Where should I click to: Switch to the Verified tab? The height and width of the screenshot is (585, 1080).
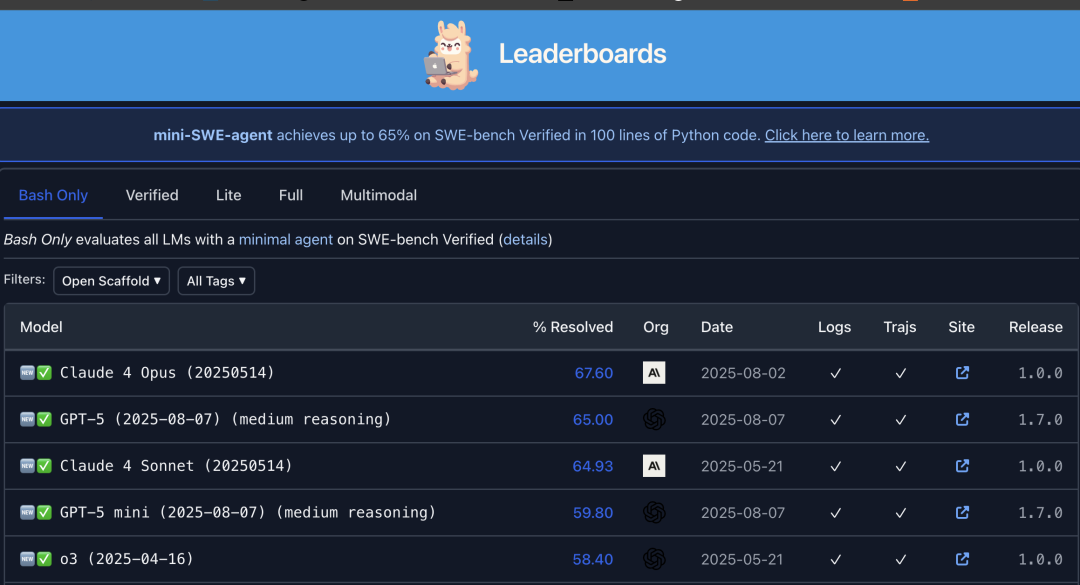pos(151,195)
